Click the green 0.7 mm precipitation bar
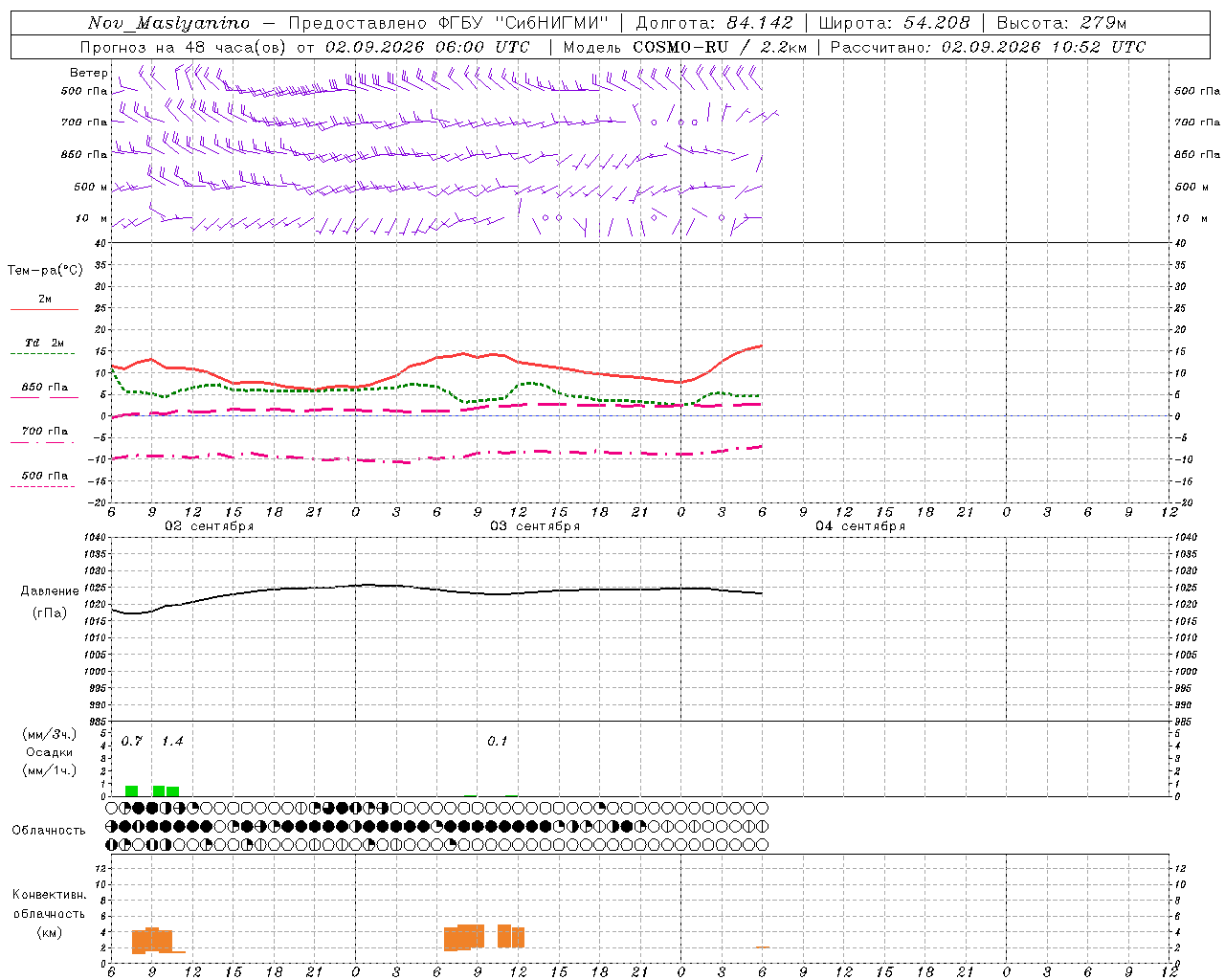Image resolution: width=1225 pixels, height=980 pixels. (131, 791)
